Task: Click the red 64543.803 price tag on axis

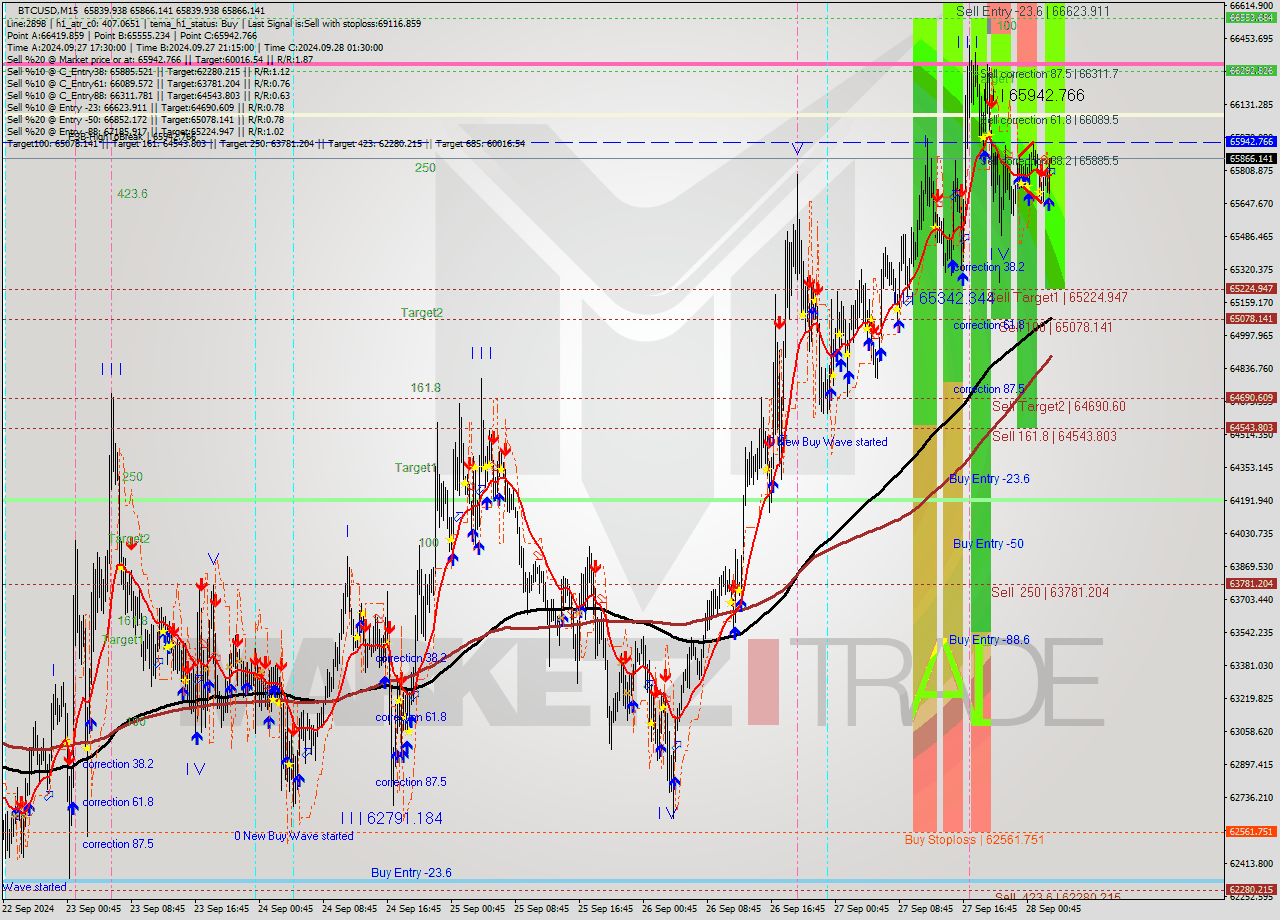Action: pos(1252,427)
